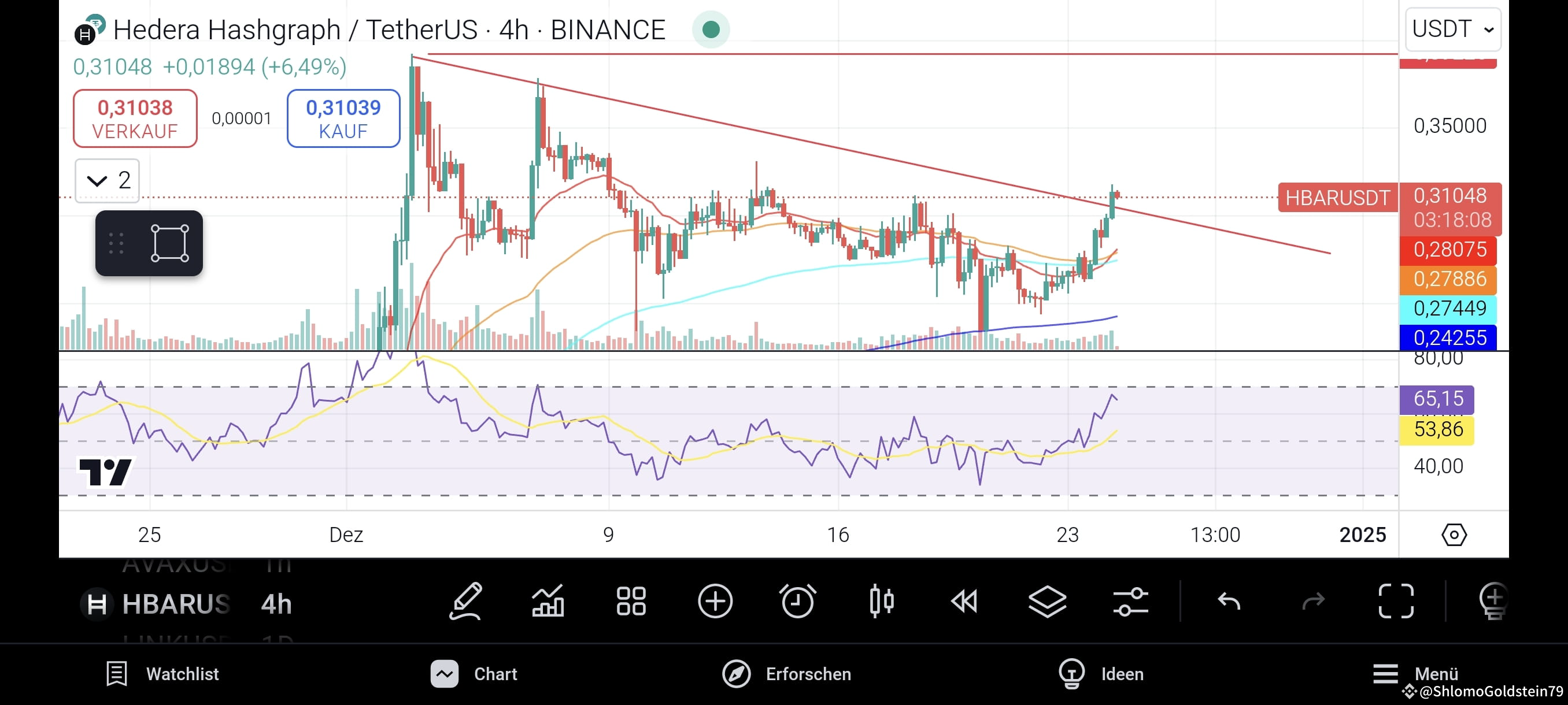Open the layout templates grid icon
Viewport: 1568px width, 705px height.
(631, 602)
